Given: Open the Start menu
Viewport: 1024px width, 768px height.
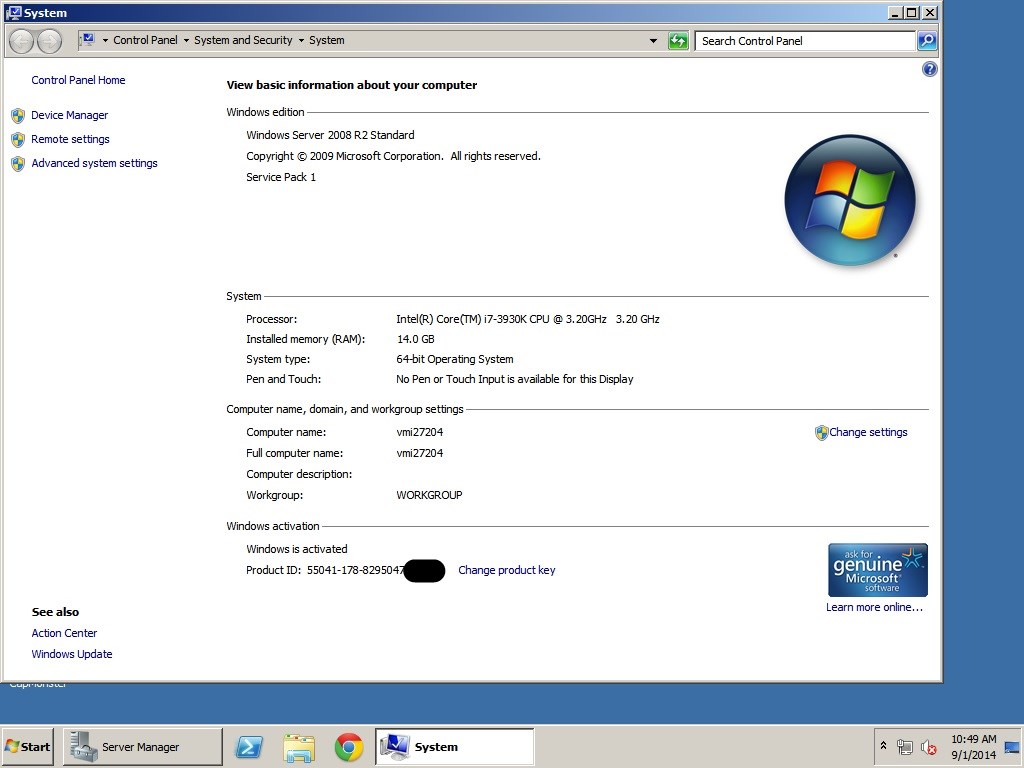Looking at the screenshot, I should (x=27, y=747).
